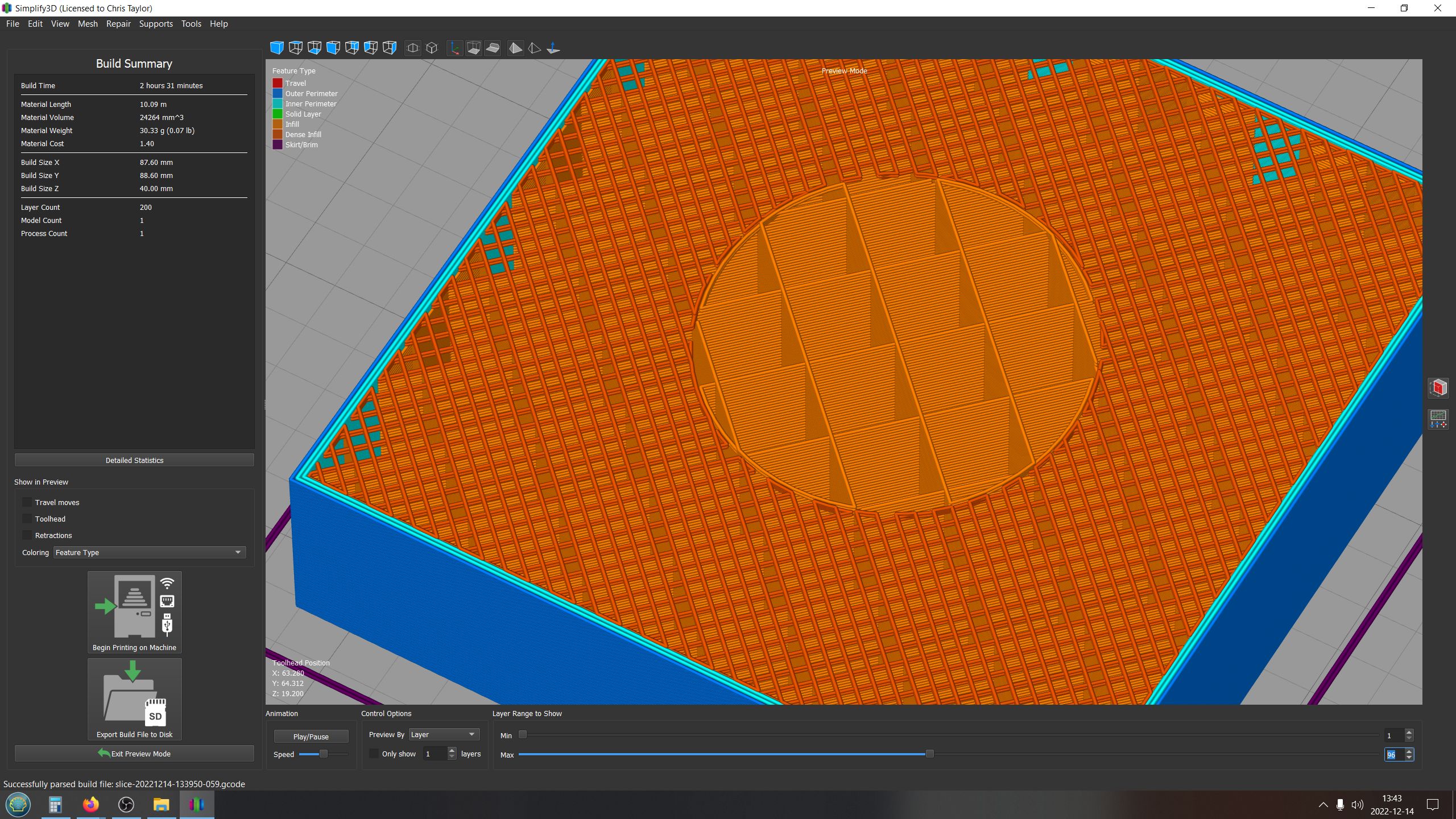Tick the Only show layers checkbox
1456x819 pixels.
[x=374, y=754]
